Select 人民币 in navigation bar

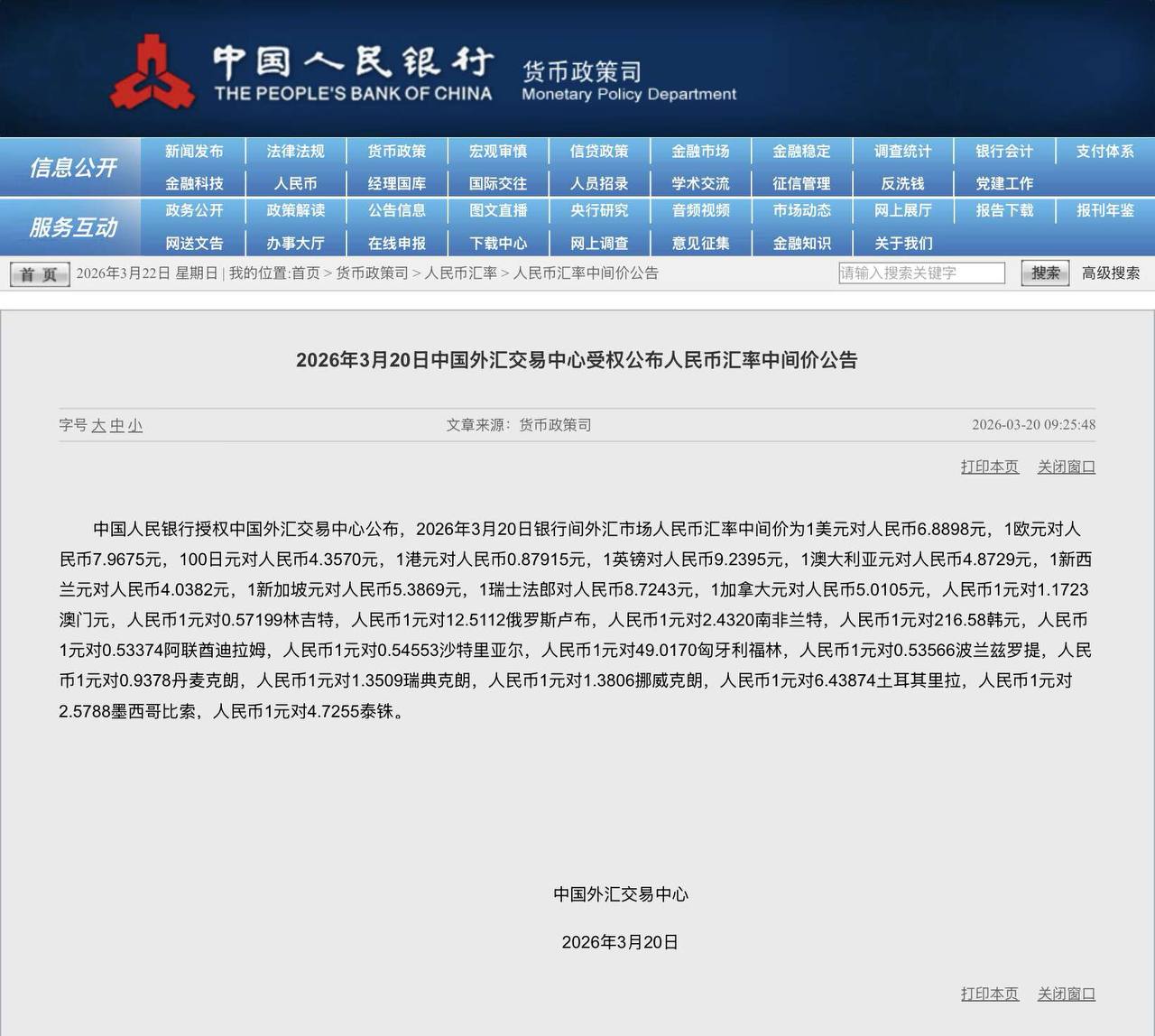point(295,183)
